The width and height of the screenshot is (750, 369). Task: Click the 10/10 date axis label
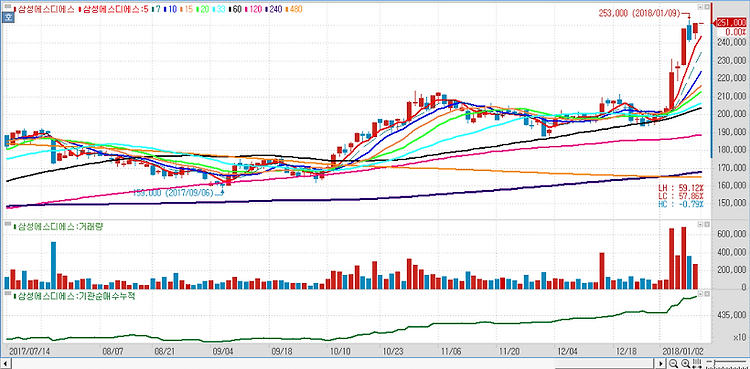(x=341, y=351)
